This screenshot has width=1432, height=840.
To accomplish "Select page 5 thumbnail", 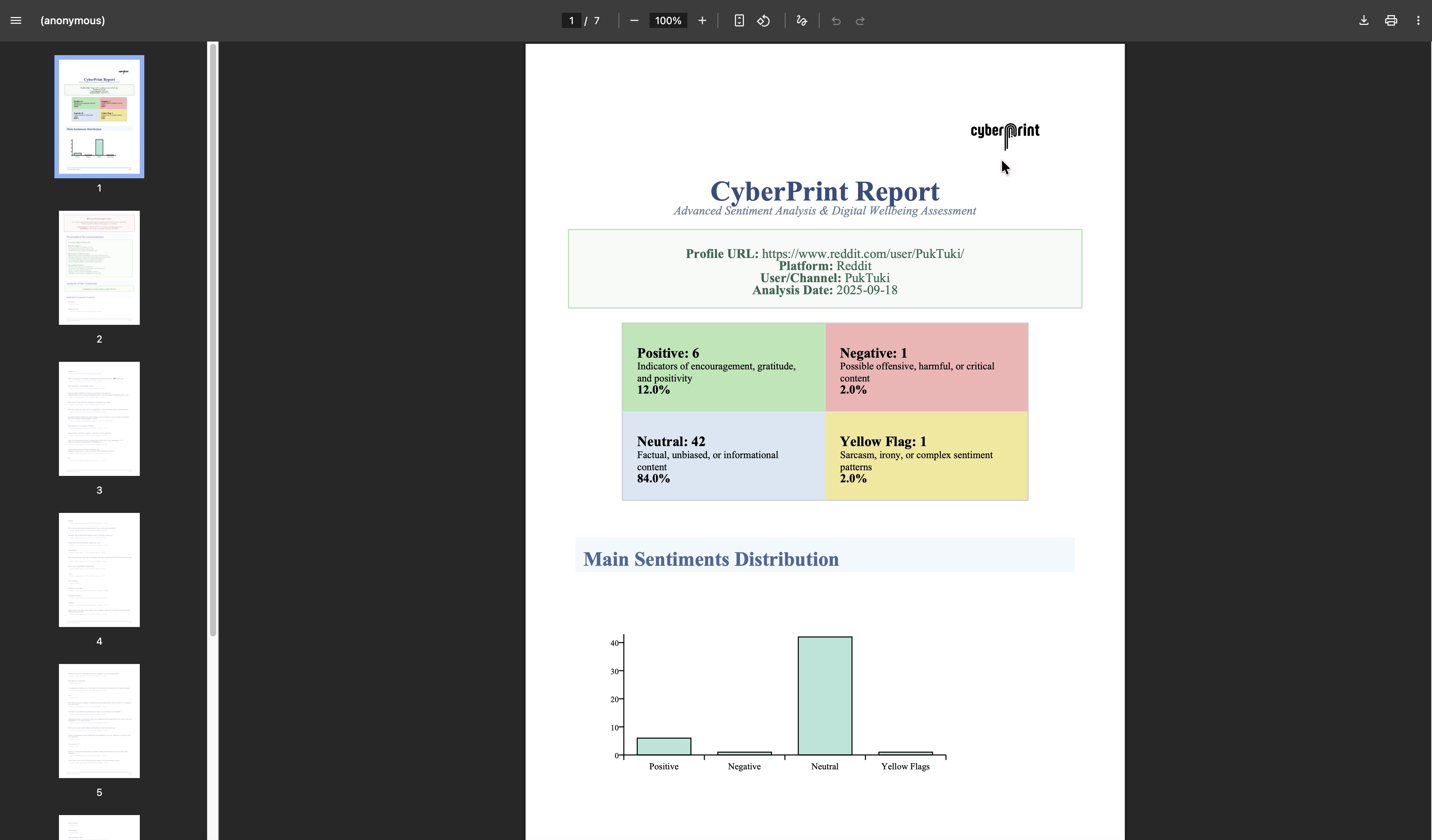I will click(x=99, y=721).
